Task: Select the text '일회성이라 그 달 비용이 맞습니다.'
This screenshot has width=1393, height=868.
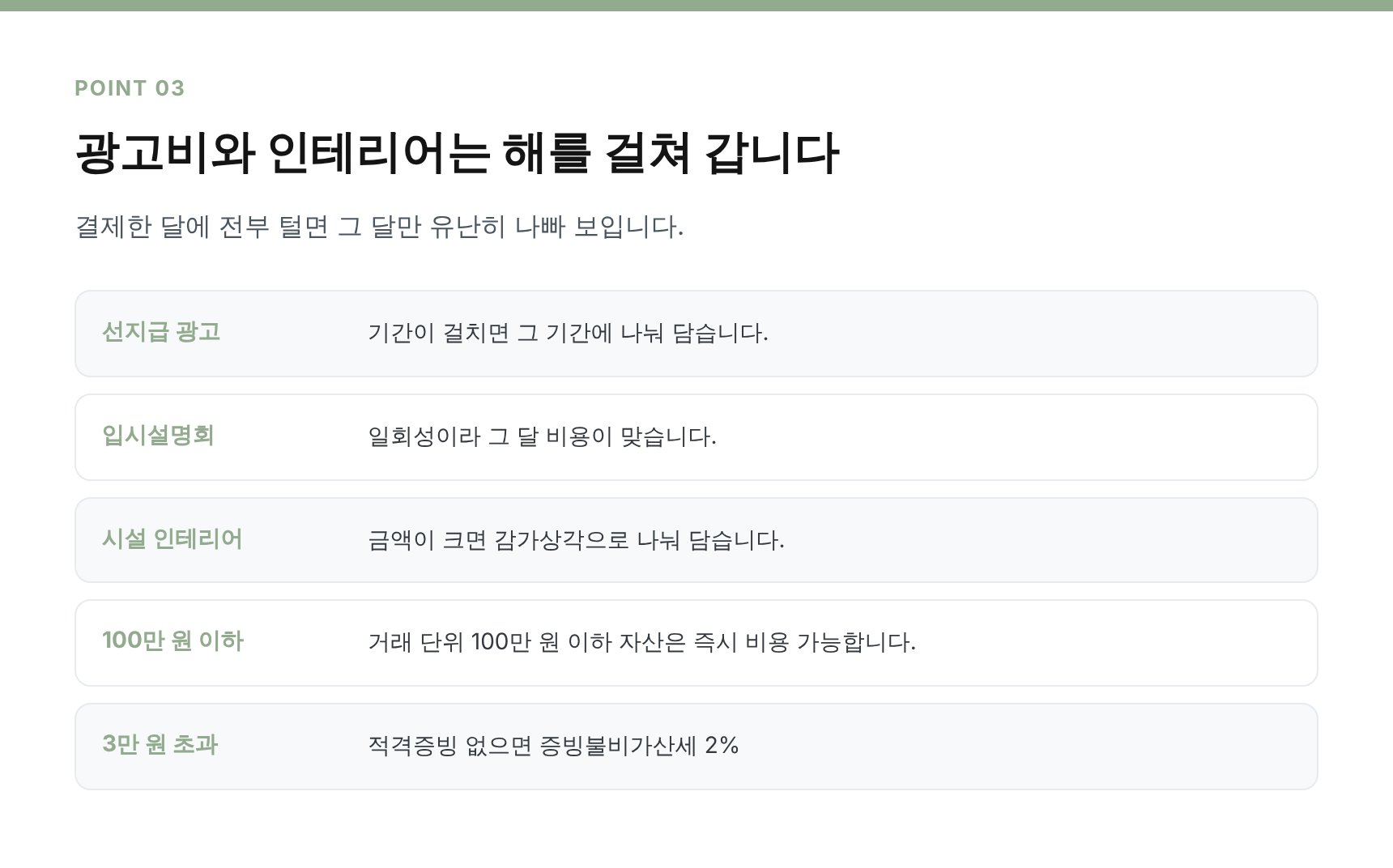Action: [x=542, y=437]
